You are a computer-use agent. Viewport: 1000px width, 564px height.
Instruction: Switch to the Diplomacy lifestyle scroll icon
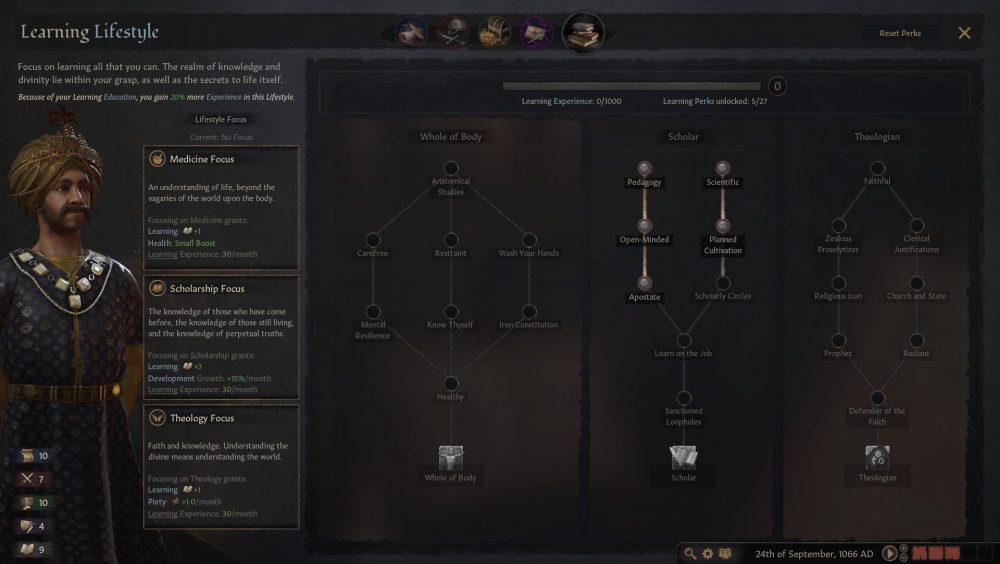coord(411,33)
